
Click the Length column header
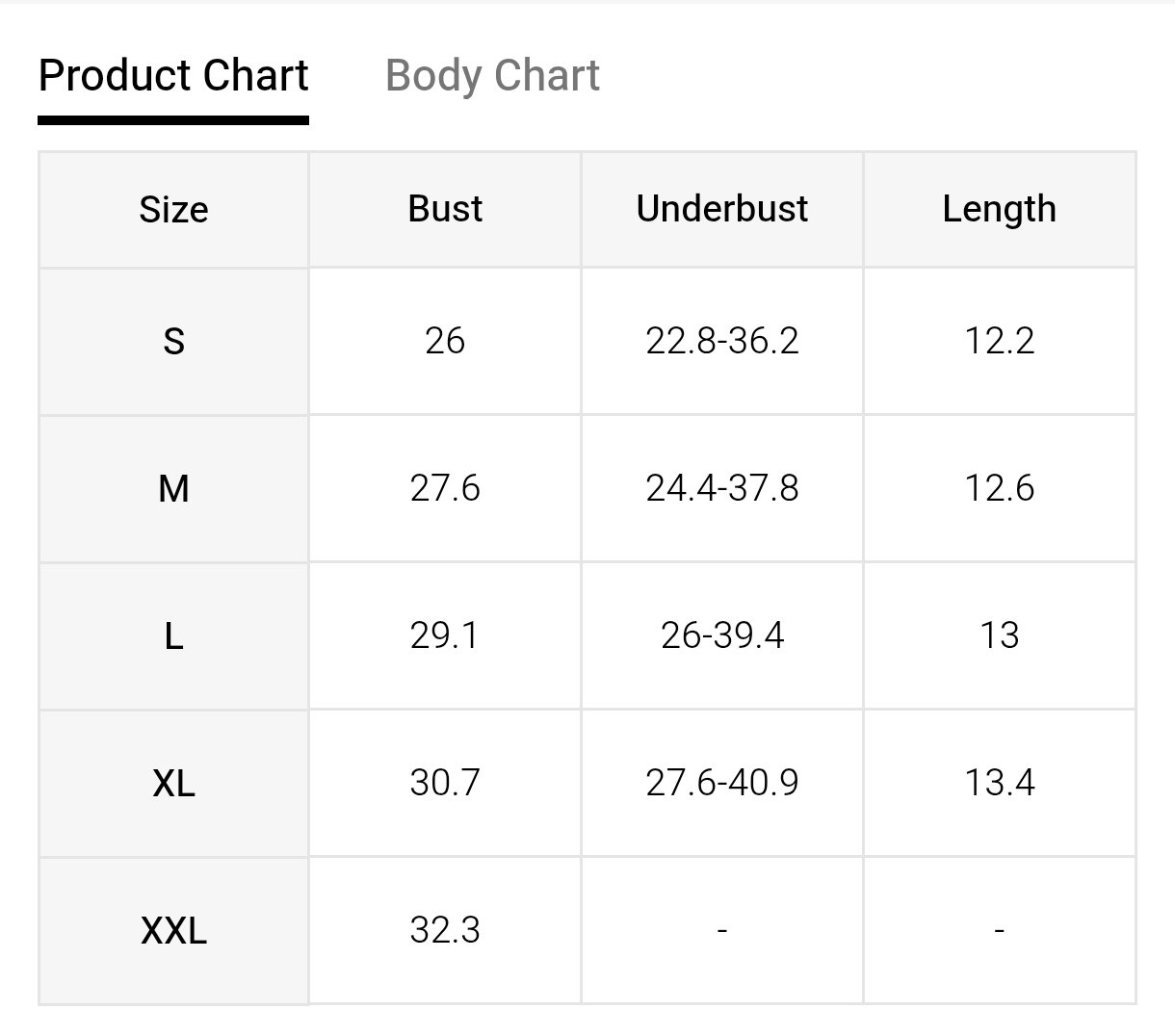(x=999, y=209)
